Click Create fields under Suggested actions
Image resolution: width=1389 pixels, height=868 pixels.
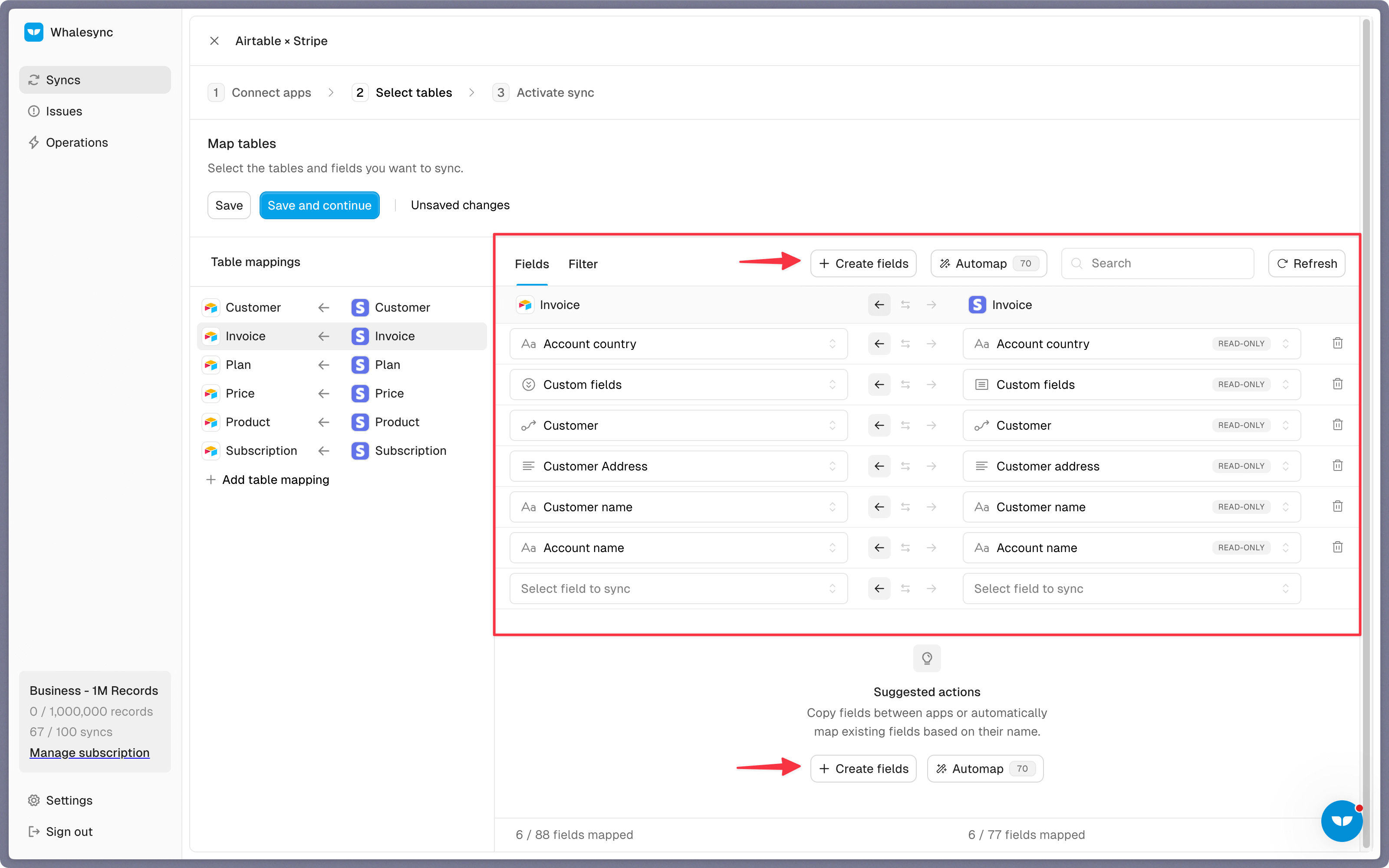[863, 769]
